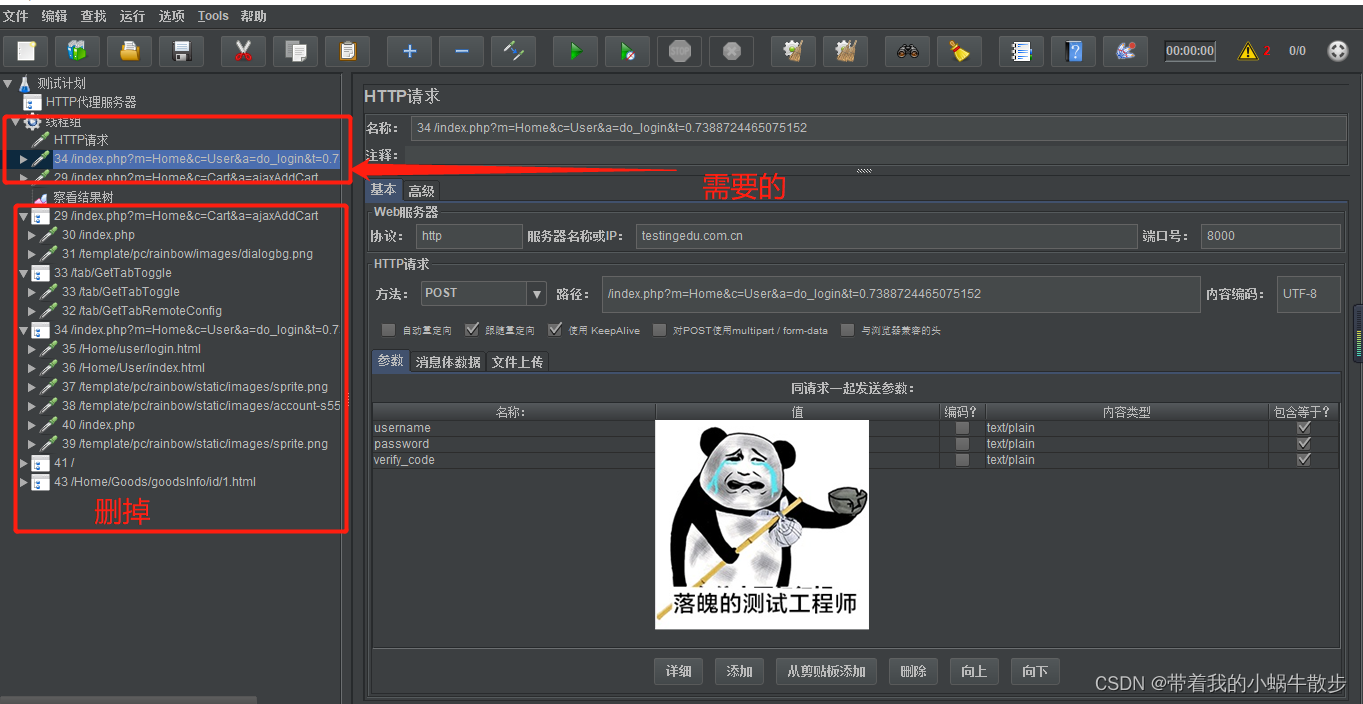Collapse the 线程组 tree node
The width and height of the screenshot is (1363, 704).
[x=16, y=121]
